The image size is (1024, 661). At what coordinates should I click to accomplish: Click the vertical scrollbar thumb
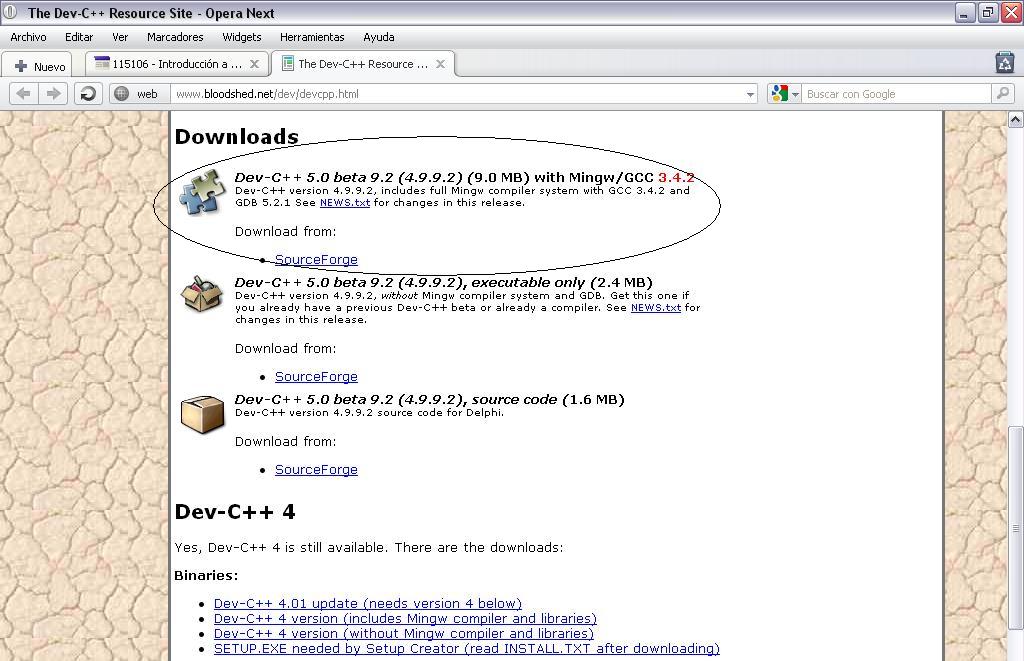(x=1016, y=528)
